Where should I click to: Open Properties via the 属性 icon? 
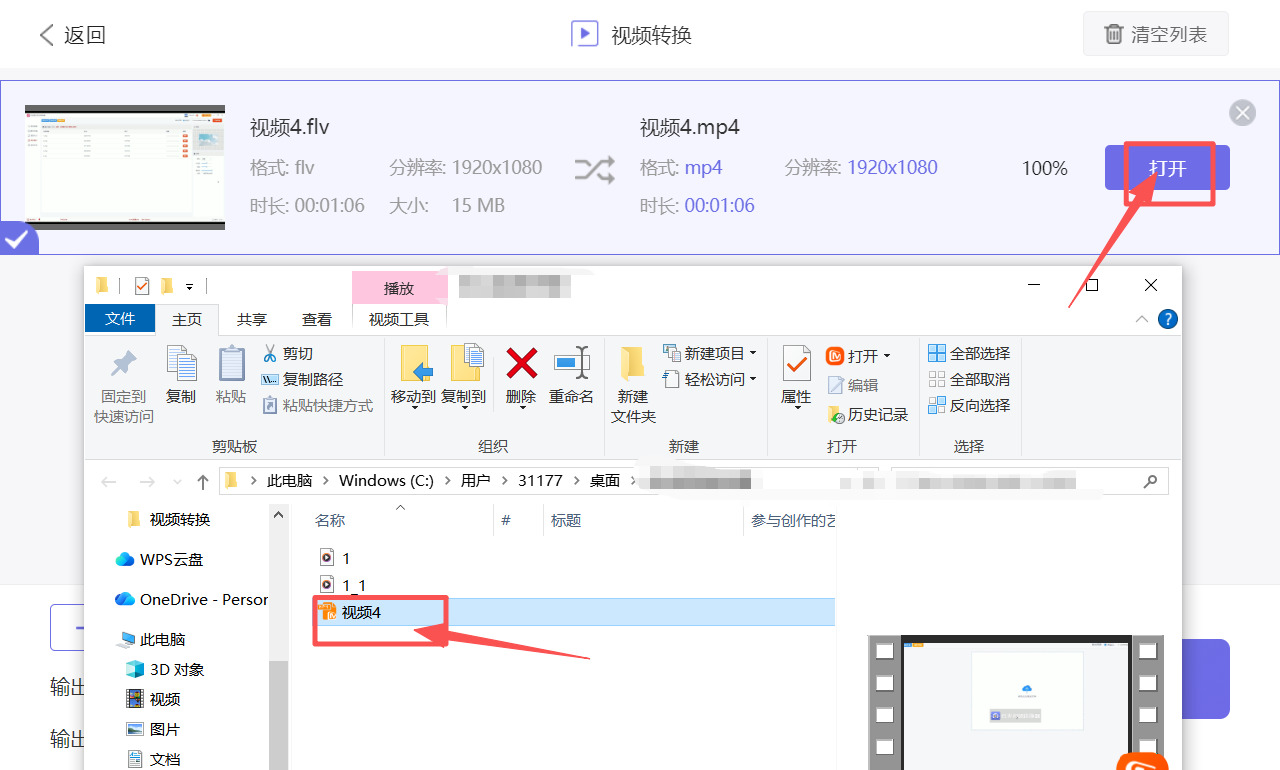(x=795, y=380)
